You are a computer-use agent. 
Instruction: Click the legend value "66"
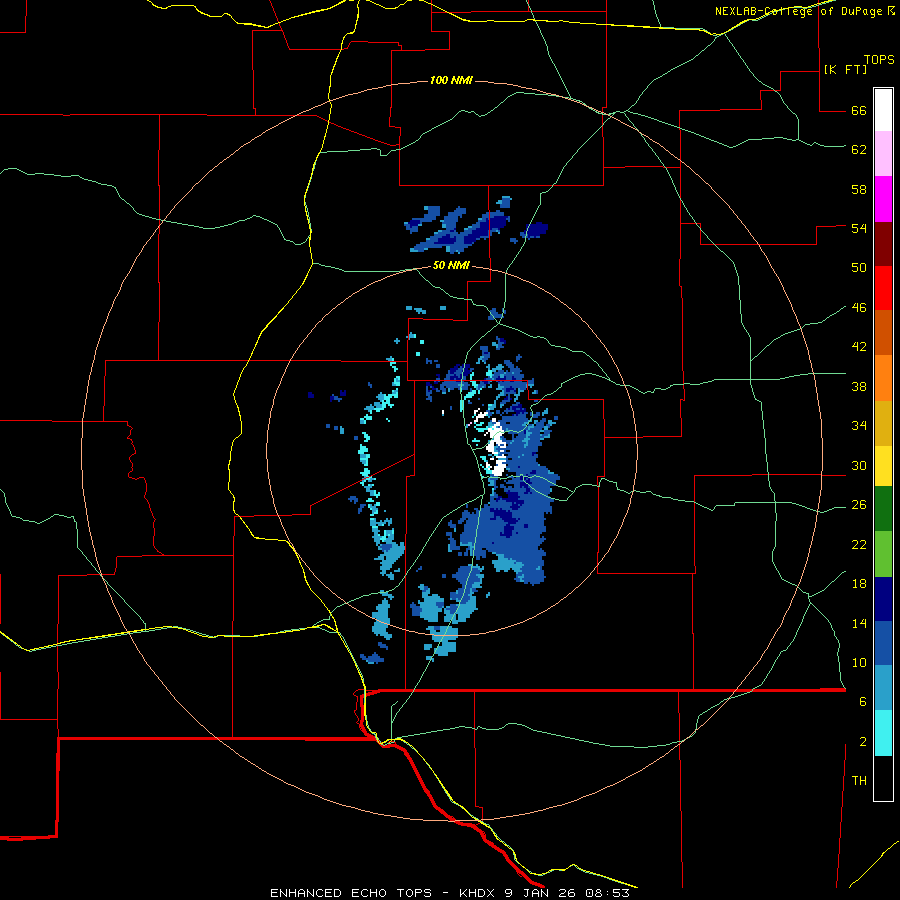tap(859, 110)
